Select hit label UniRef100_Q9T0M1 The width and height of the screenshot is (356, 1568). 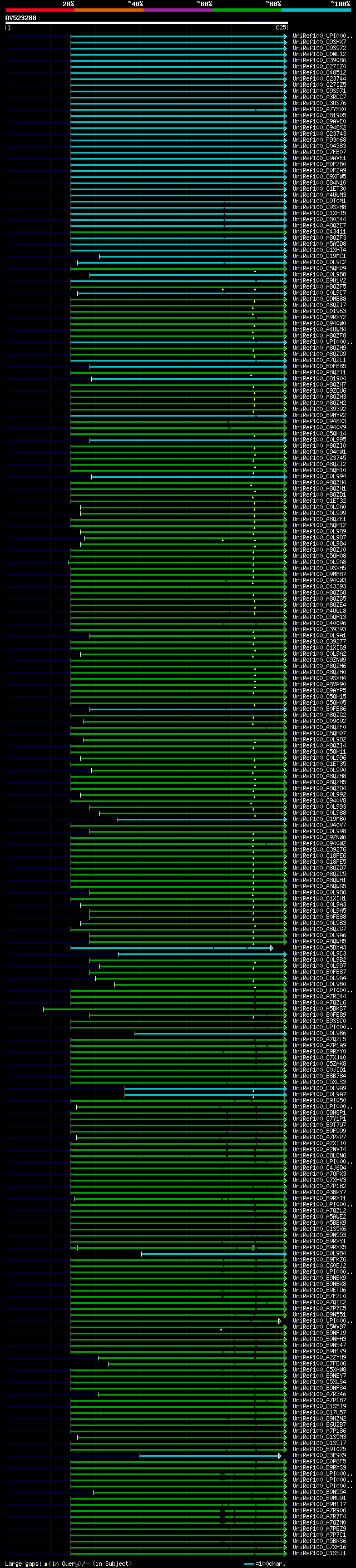pyautogui.click(x=319, y=201)
